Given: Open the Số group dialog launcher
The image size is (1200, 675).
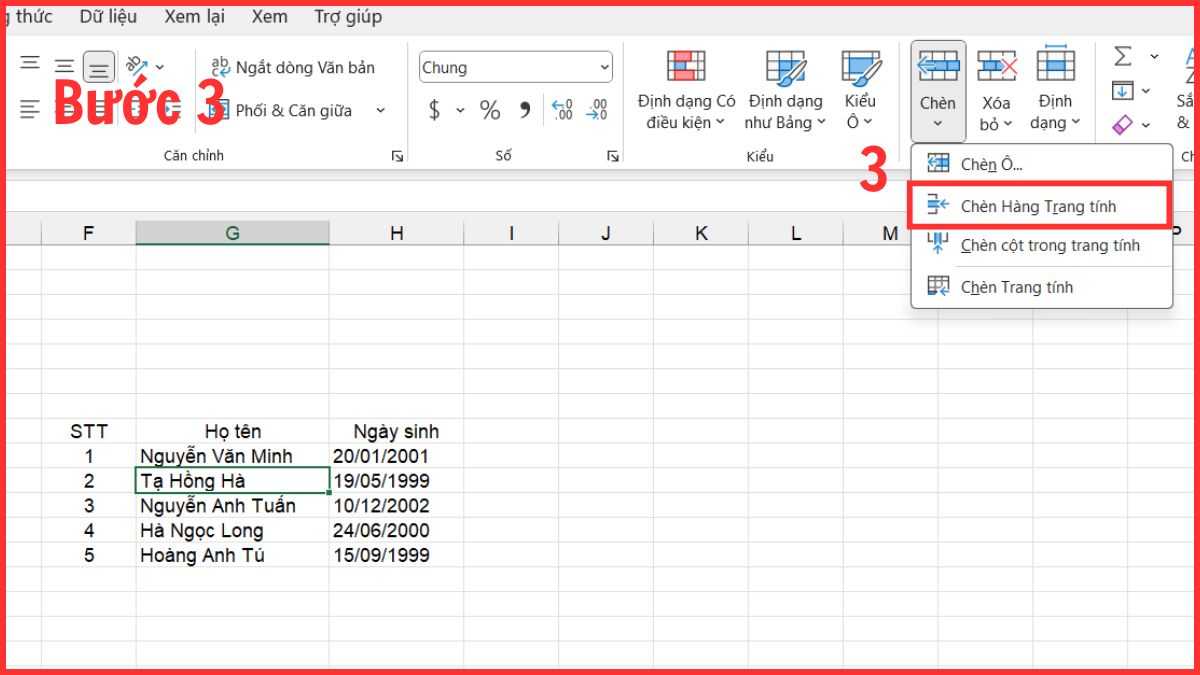Looking at the screenshot, I should [612, 156].
